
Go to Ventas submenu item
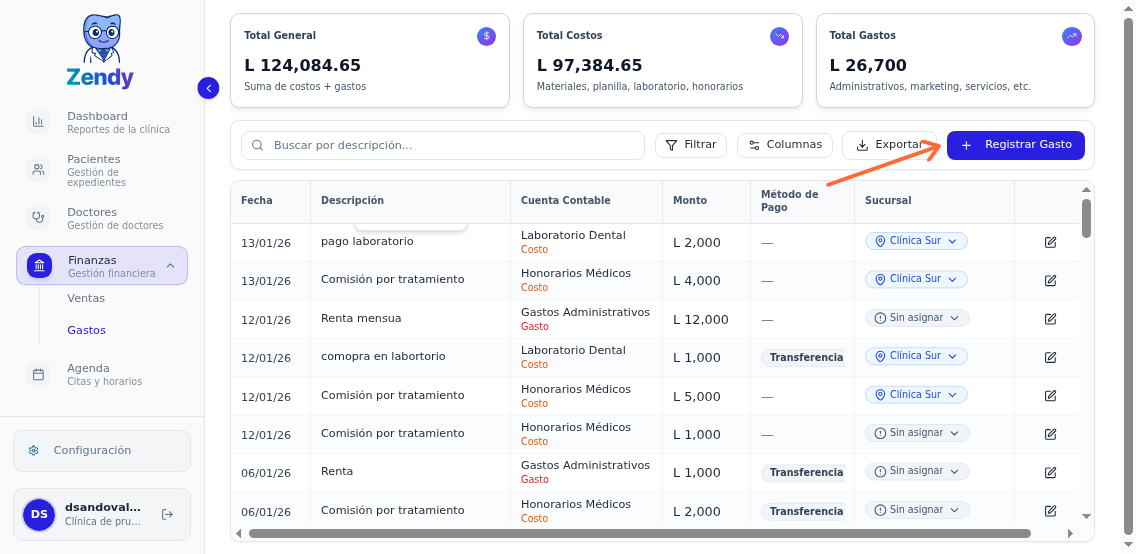click(86, 298)
